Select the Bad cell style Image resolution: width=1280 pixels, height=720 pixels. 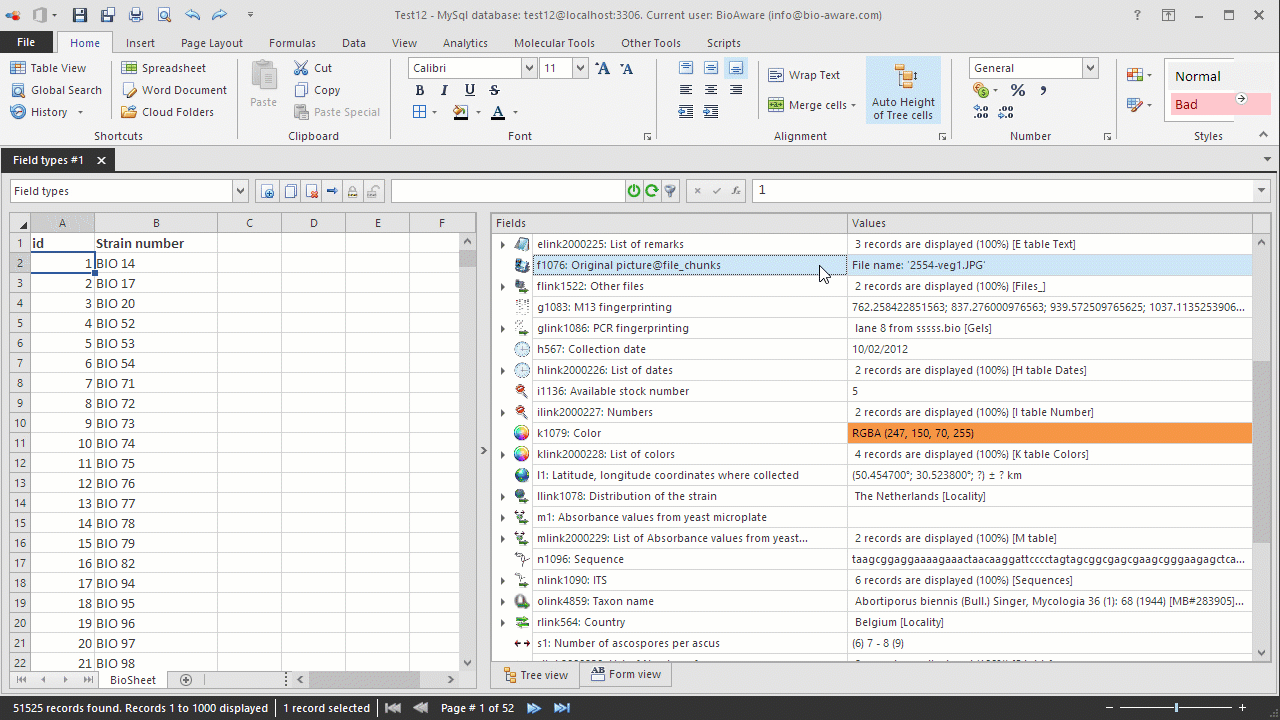1200,104
